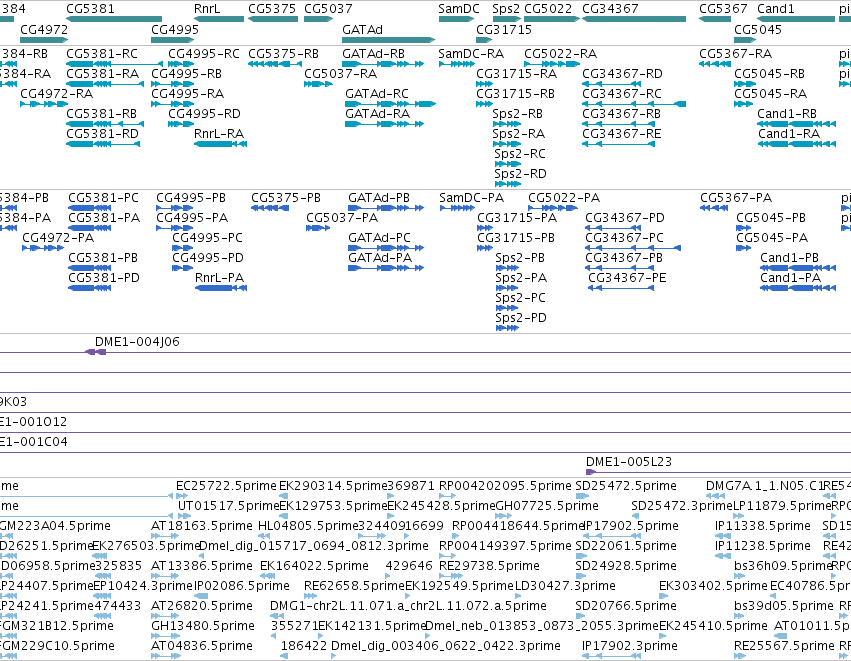Image resolution: width=851 pixels, height=661 pixels.
Task: Select transcript SamDC-RA label
Action: pos(471,54)
